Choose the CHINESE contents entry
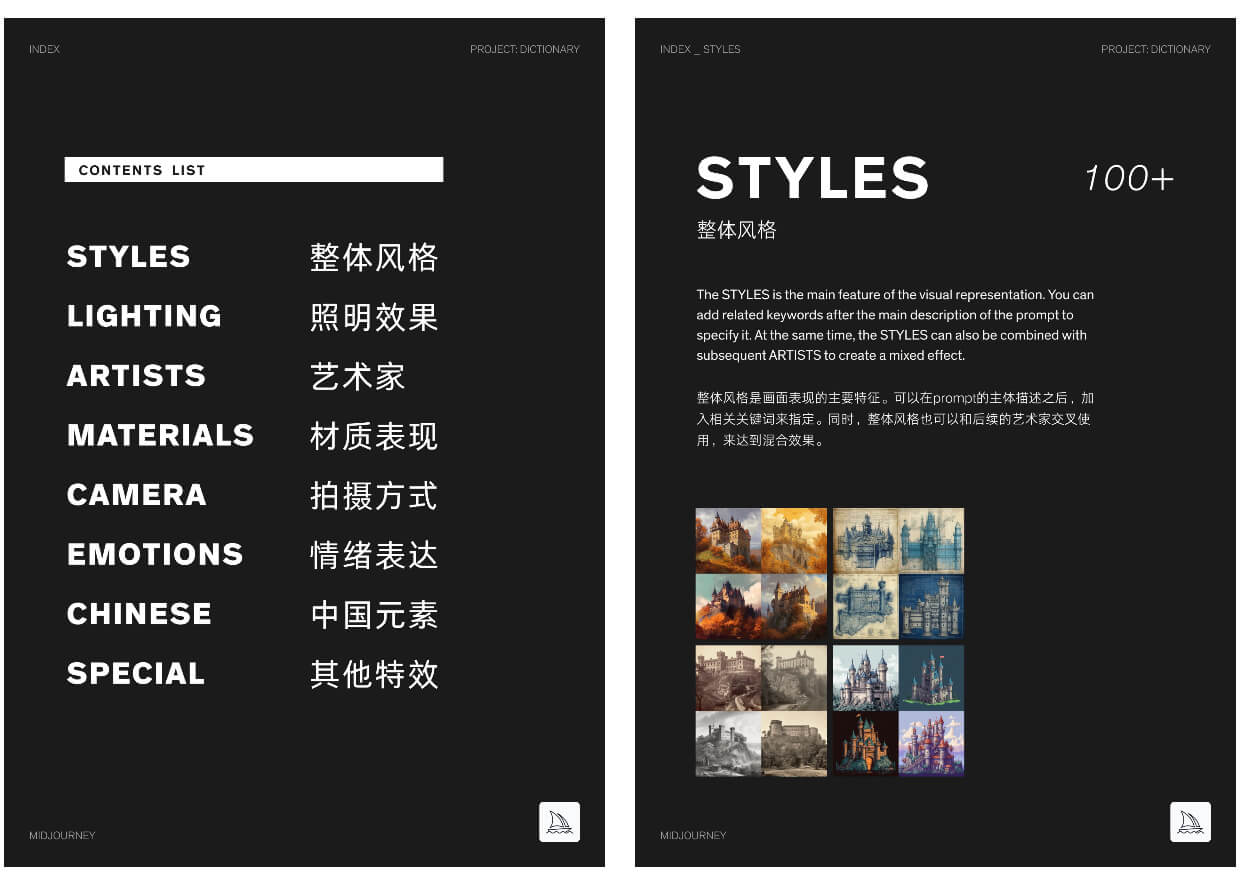 click(139, 614)
